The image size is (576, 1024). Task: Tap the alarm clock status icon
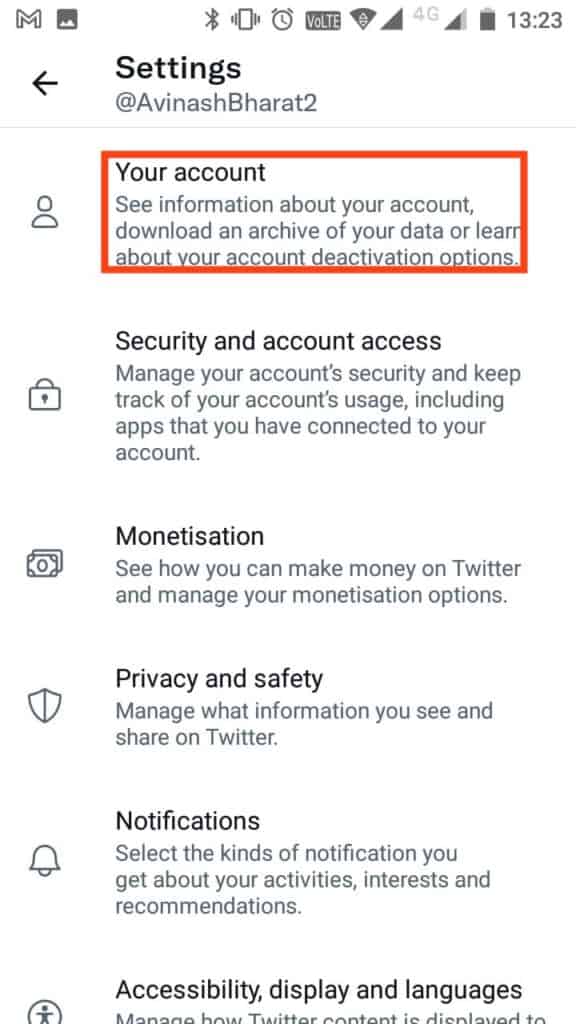pyautogui.click(x=283, y=20)
